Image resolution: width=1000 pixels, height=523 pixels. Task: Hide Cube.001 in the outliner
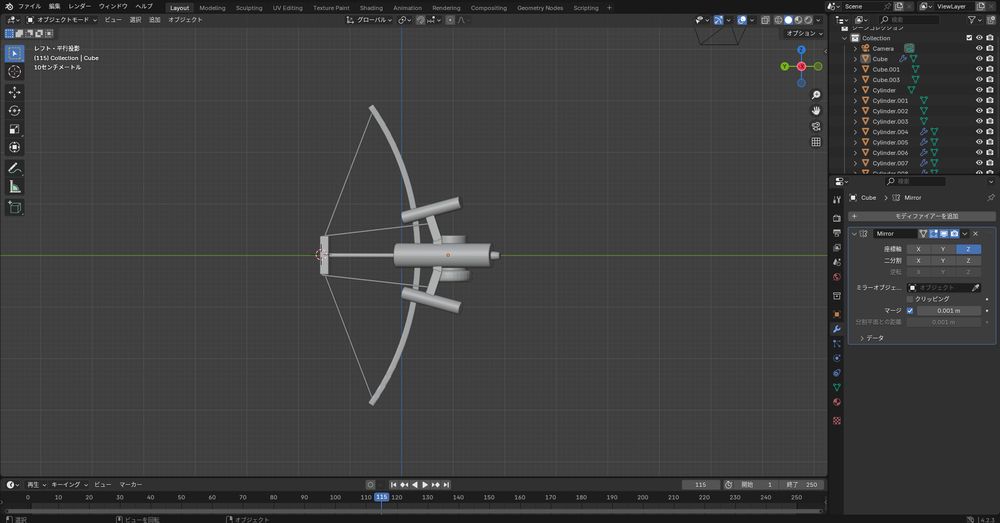point(979,70)
